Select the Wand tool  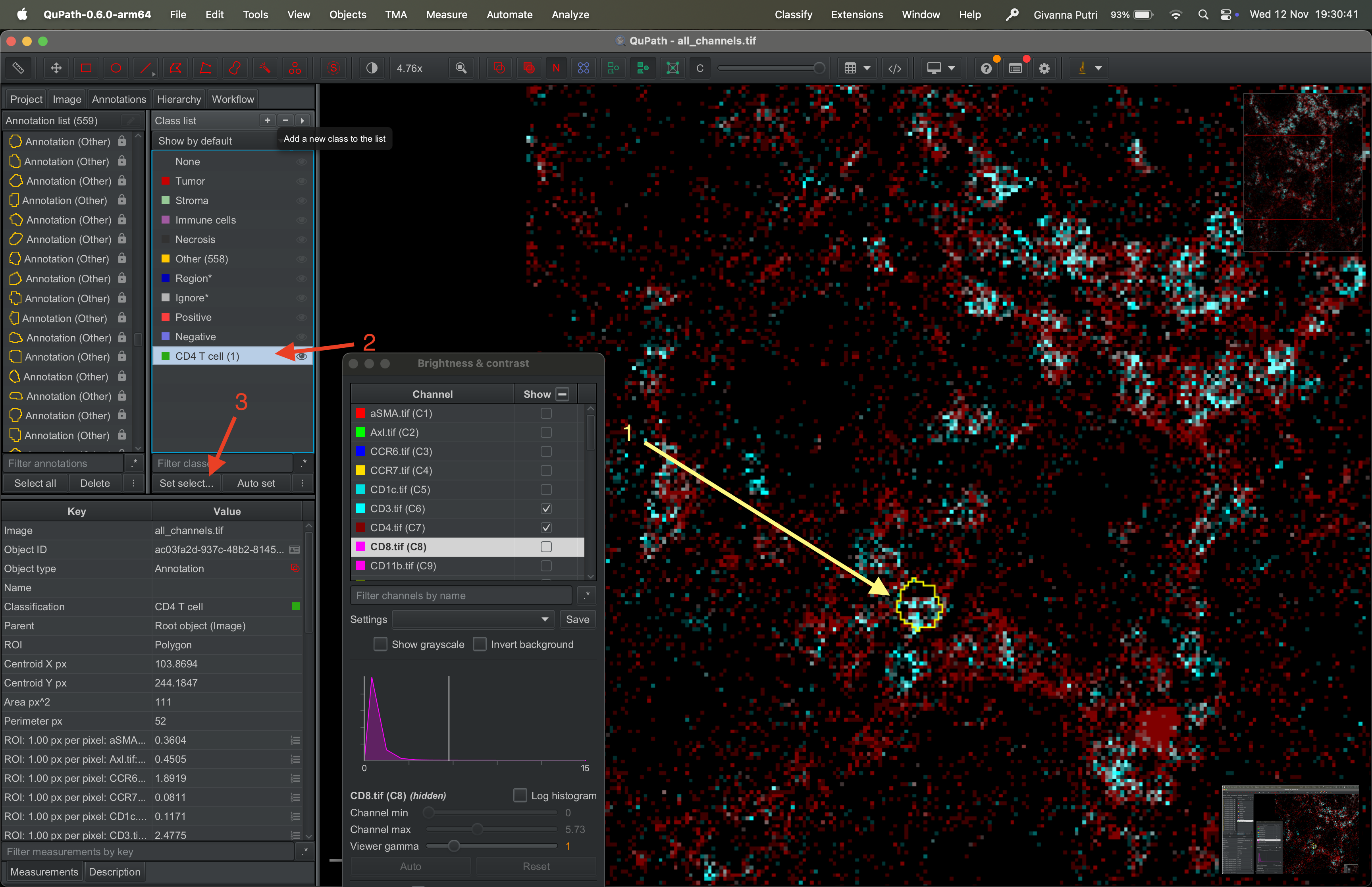[265, 68]
